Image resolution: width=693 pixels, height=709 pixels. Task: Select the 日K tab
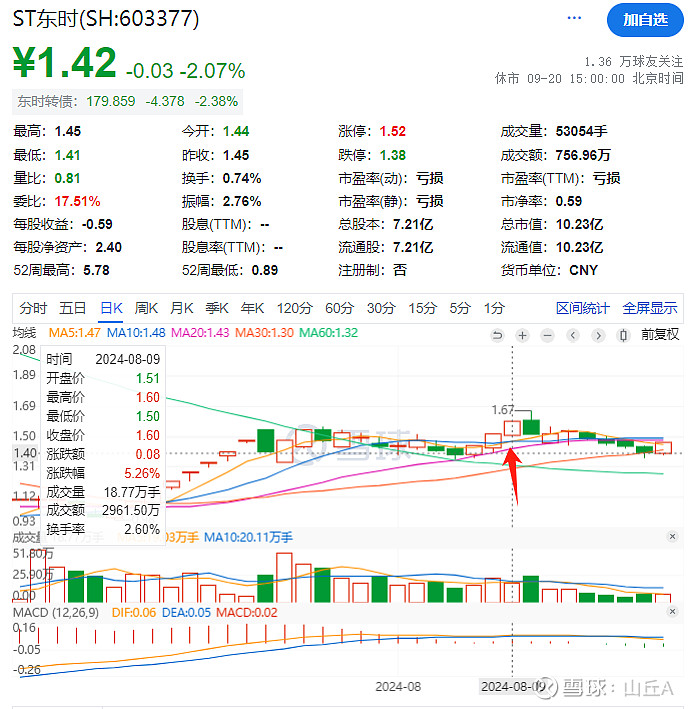[x=111, y=308]
